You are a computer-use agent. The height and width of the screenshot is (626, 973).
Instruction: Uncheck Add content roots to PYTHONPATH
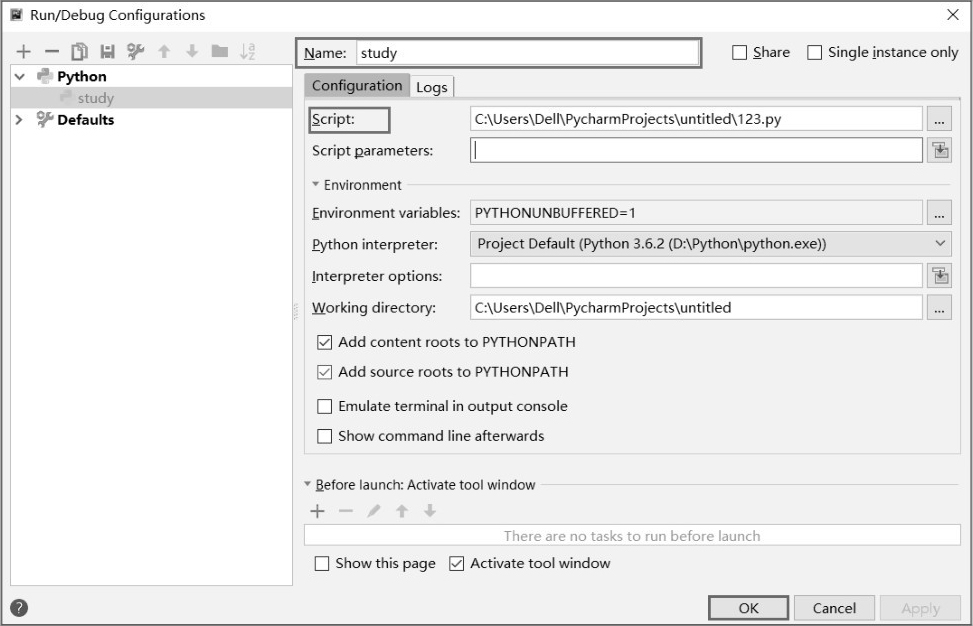point(325,342)
